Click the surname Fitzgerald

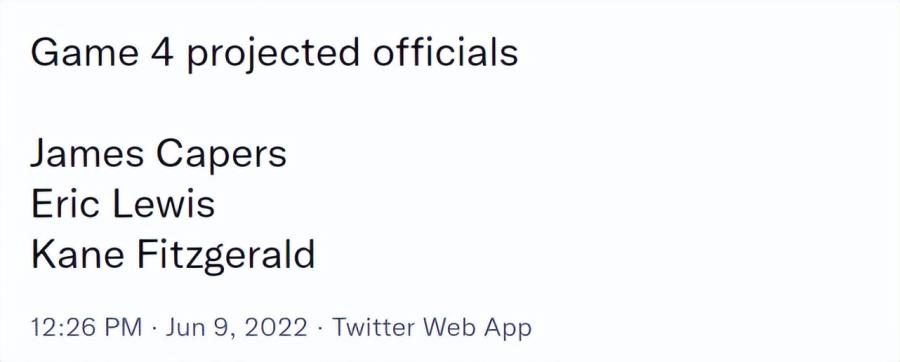(226, 255)
